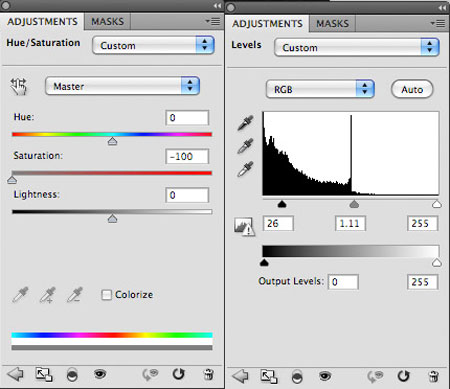Click the Output Levels field showing 255
450x389 pixels.
coord(422,282)
